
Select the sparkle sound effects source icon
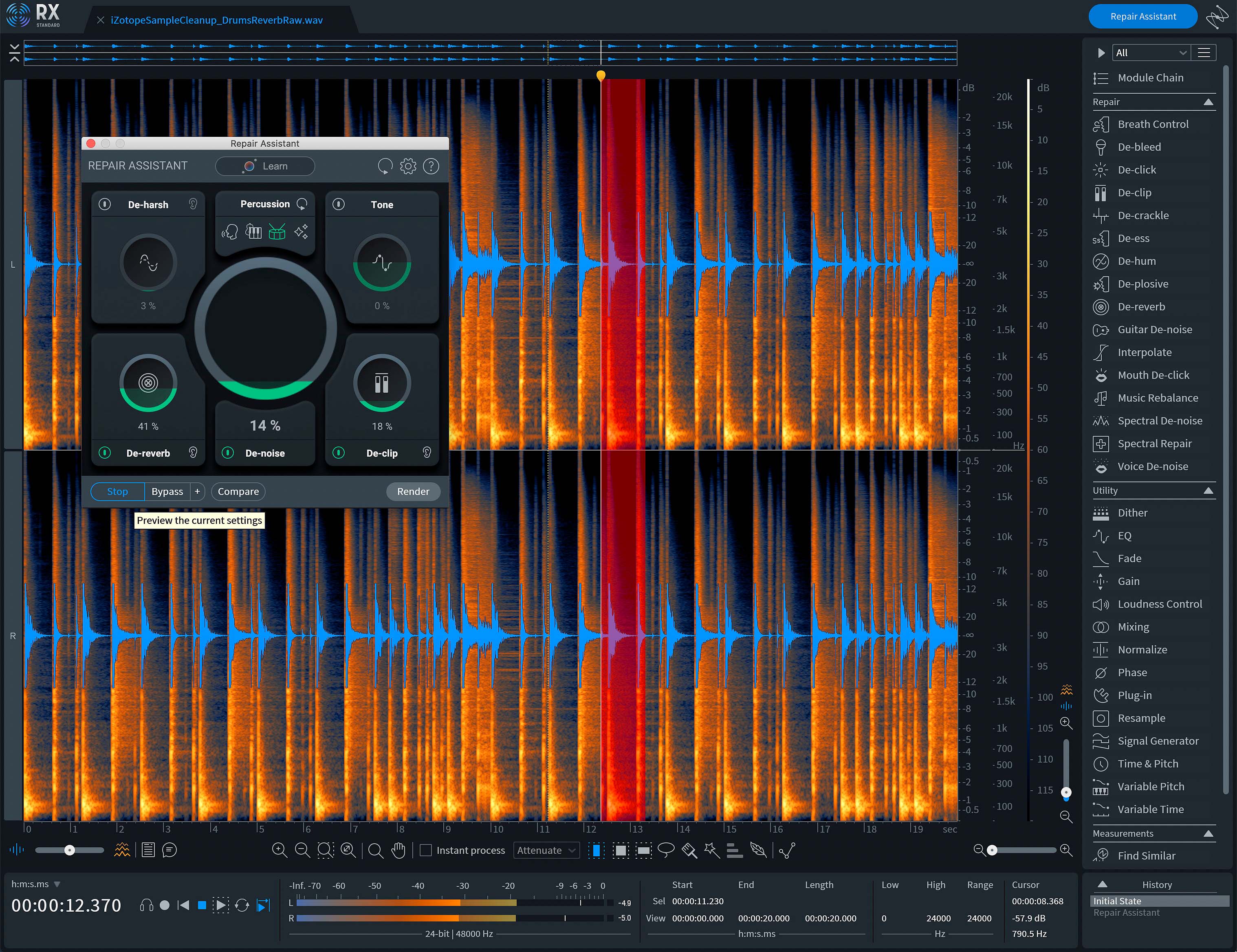pyautogui.click(x=301, y=232)
